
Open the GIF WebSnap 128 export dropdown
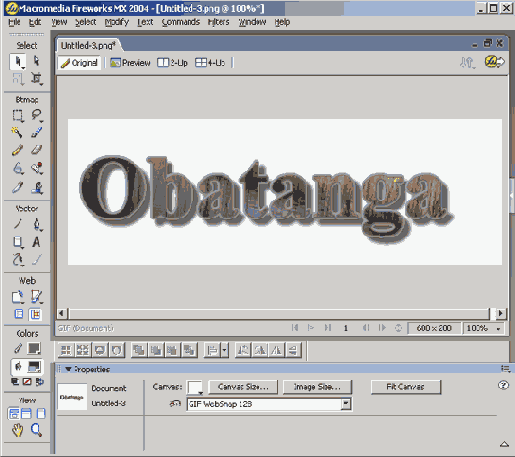tap(346, 404)
